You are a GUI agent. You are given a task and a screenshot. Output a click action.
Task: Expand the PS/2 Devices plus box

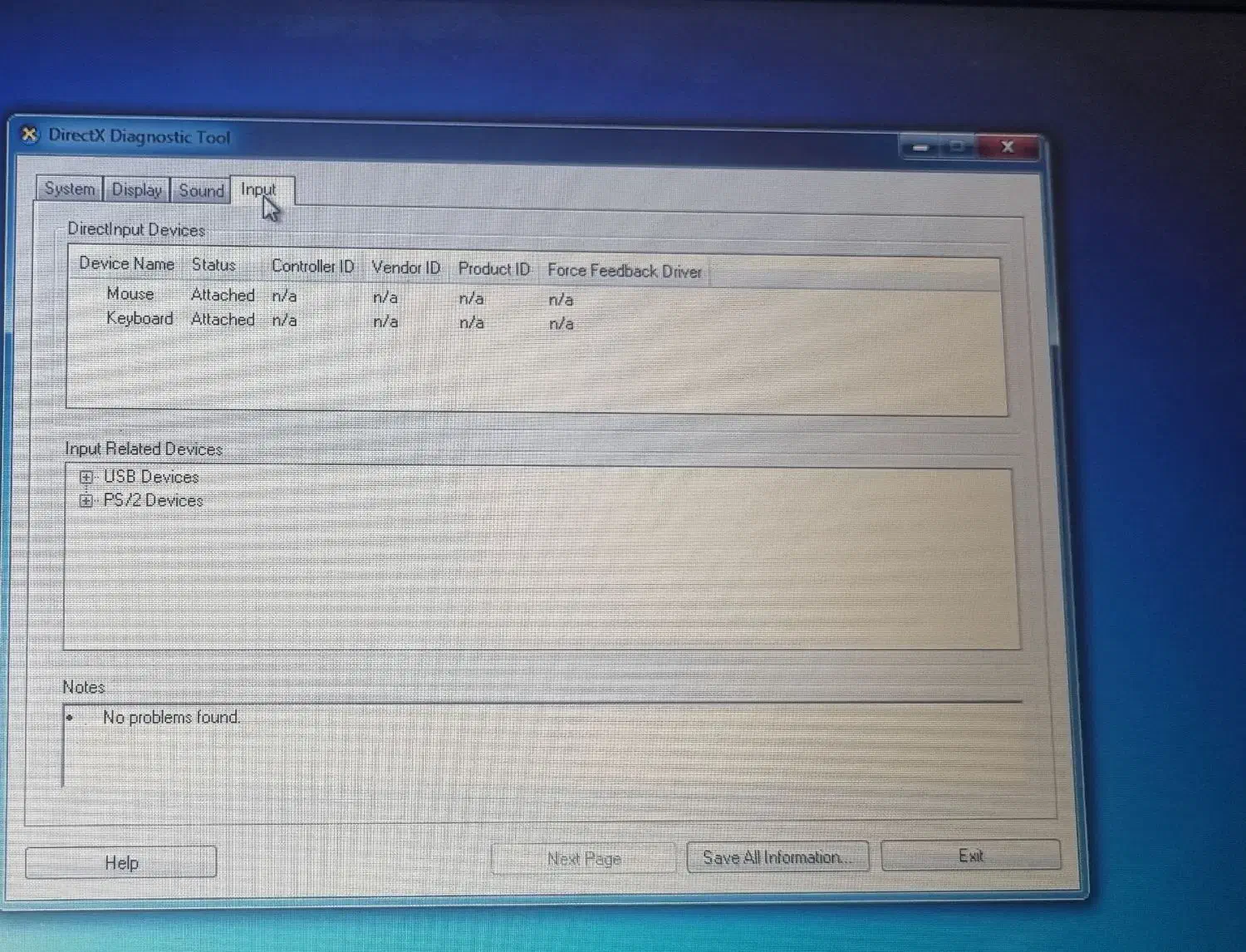86,500
